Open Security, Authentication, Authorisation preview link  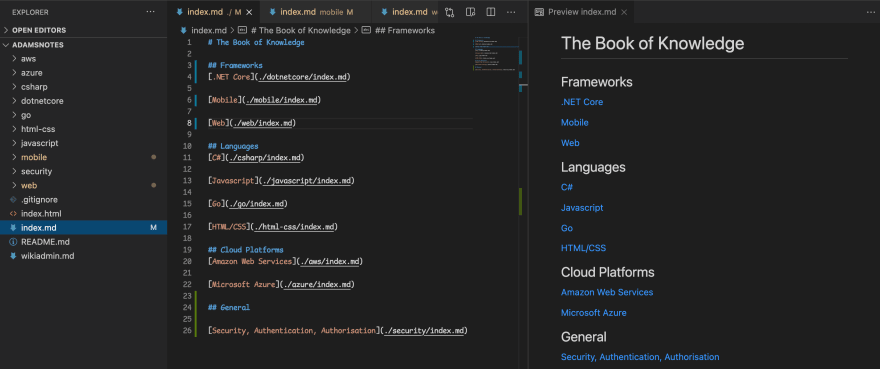[x=640, y=357]
